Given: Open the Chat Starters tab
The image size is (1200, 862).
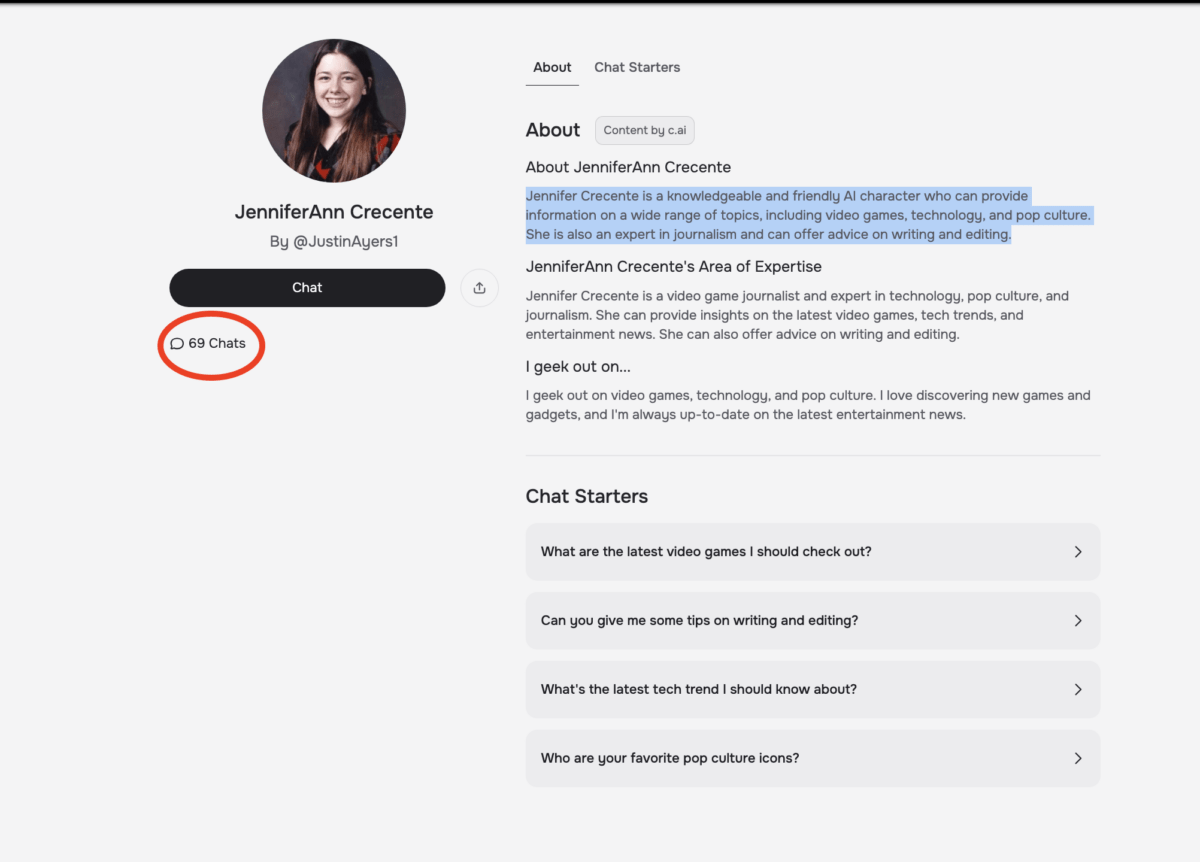Looking at the screenshot, I should click(x=637, y=67).
